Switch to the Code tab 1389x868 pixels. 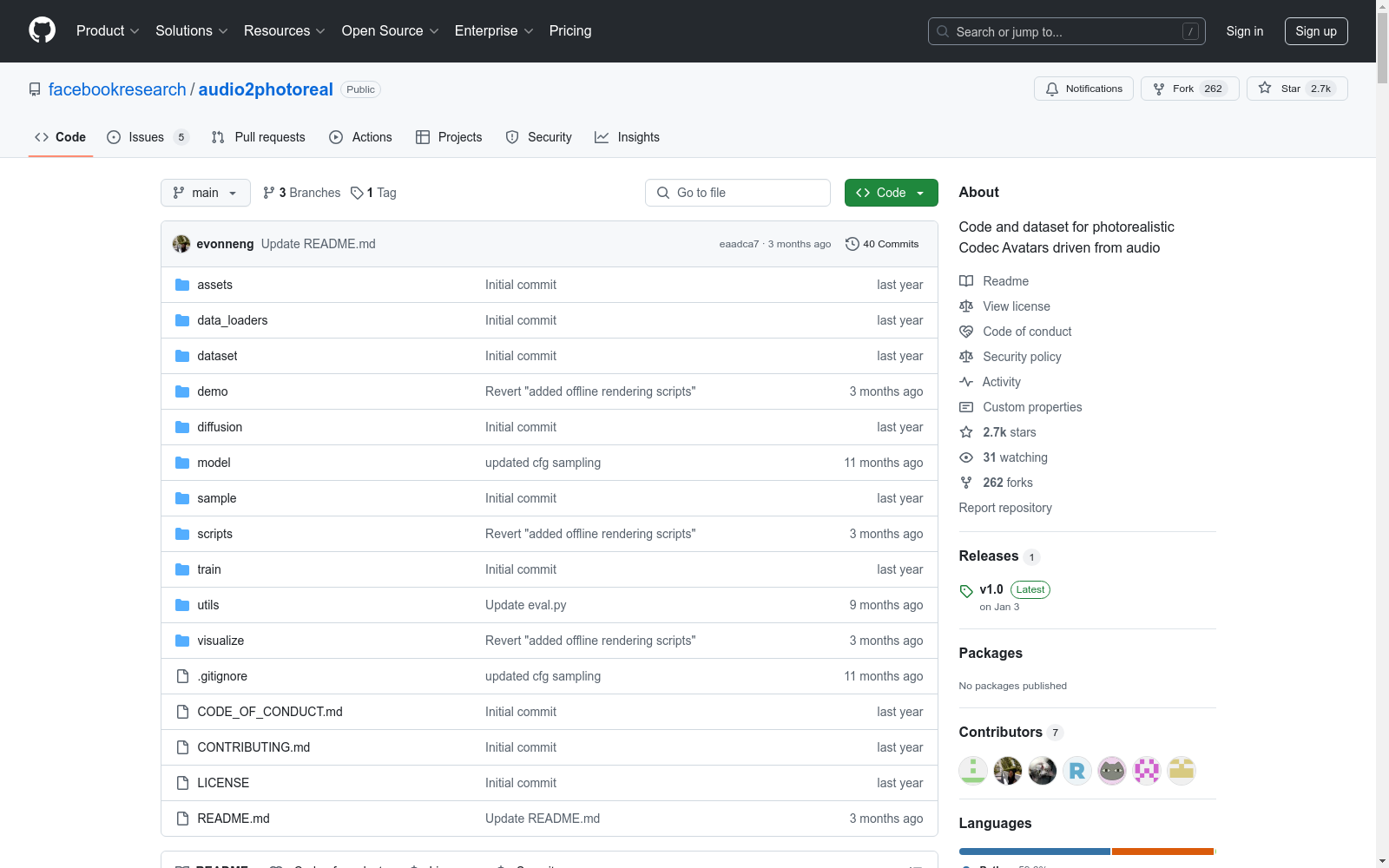pyautogui.click(x=61, y=137)
